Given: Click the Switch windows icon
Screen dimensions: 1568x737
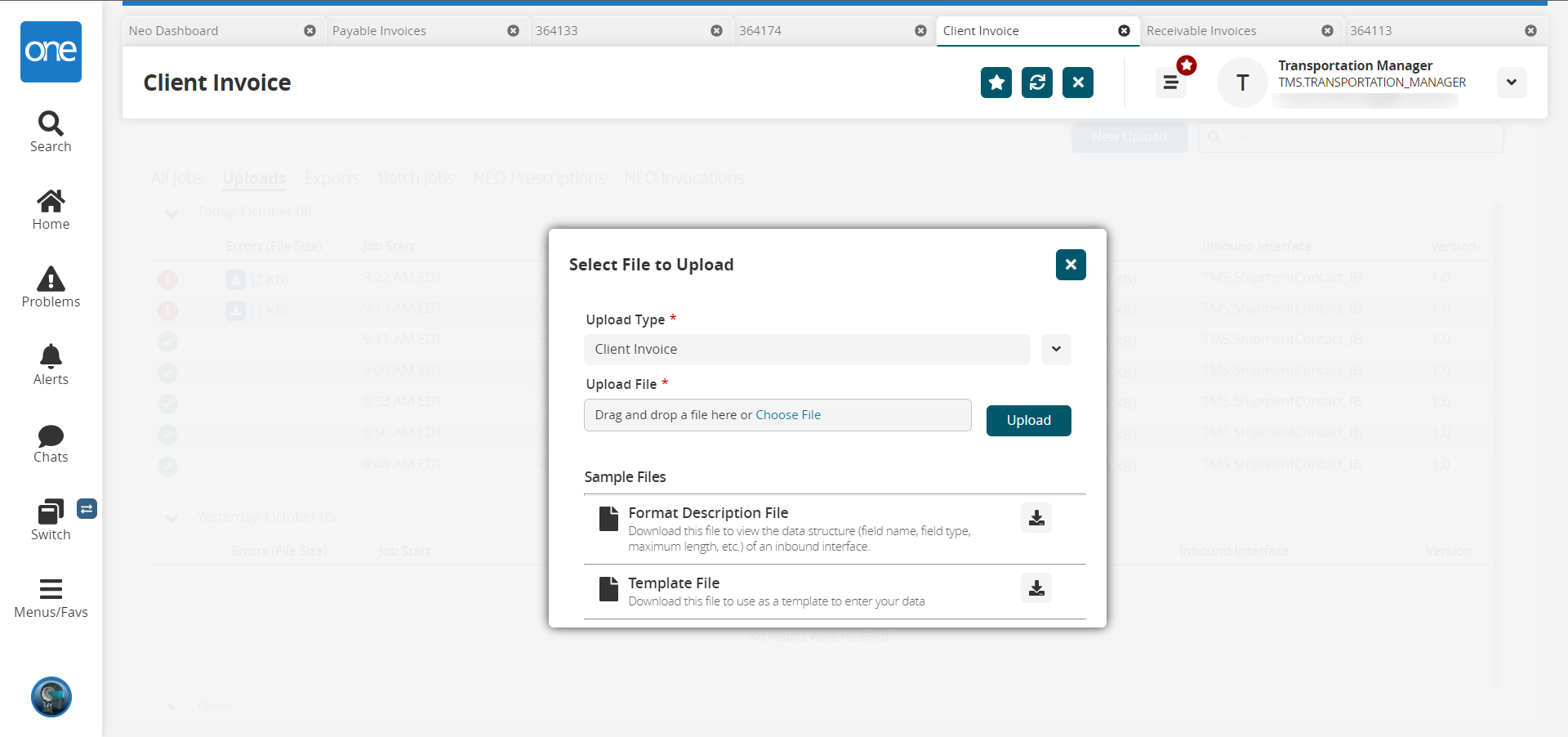Looking at the screenshot, I should point(51,513).
